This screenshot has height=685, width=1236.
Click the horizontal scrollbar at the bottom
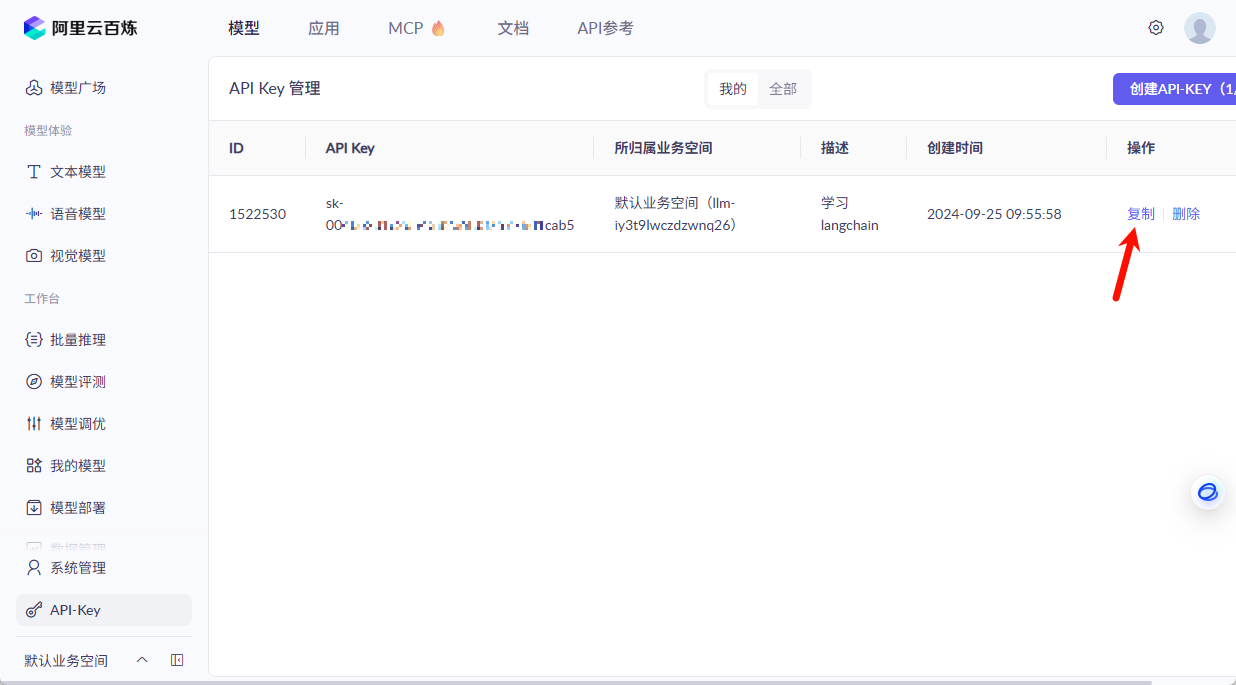[x=576, y=682]
